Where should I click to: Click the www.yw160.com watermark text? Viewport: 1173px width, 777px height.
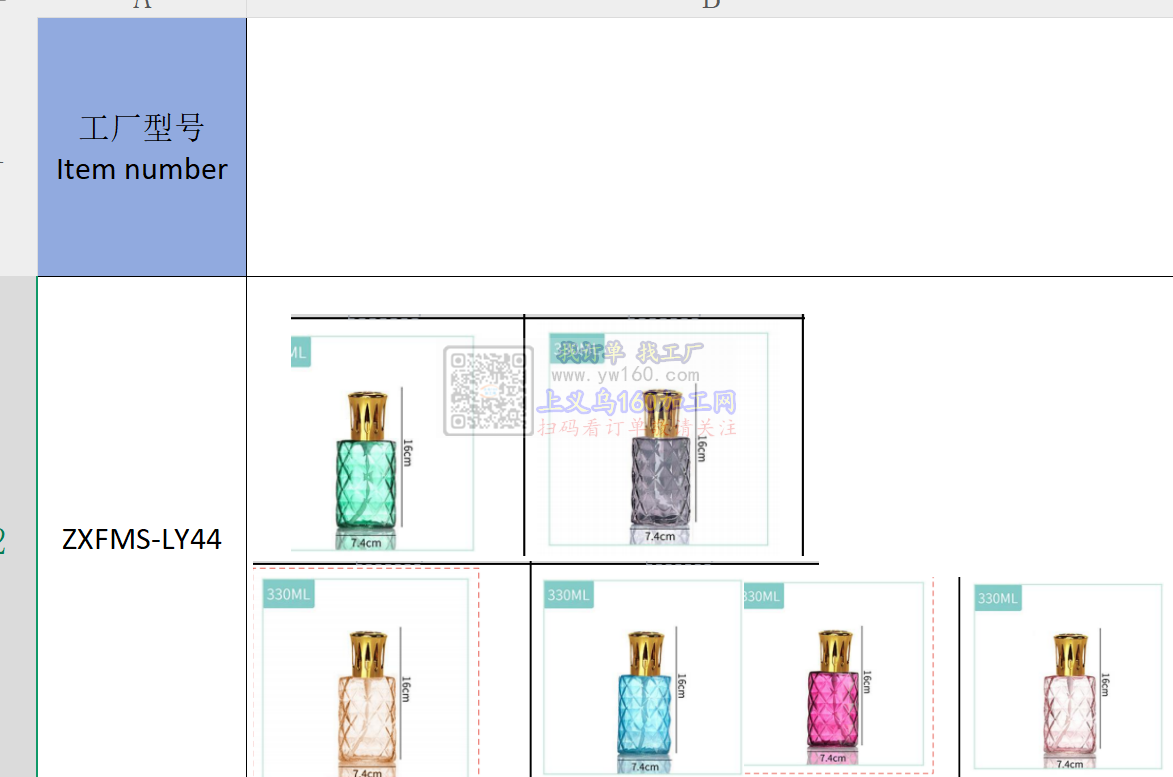coord(625,376)
